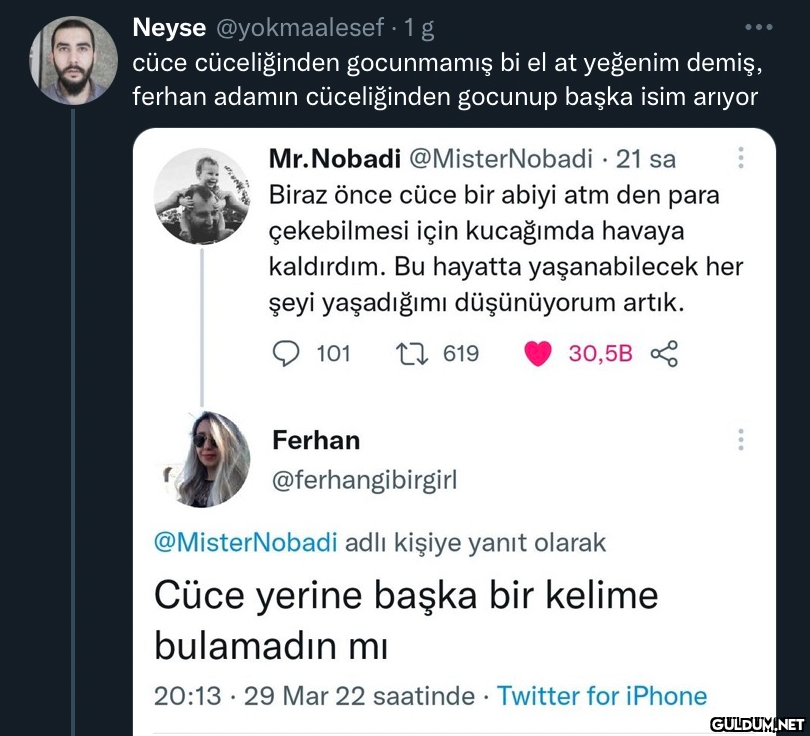Open the three-dot menu on Neyse's tweet
Image resolution: width=810 pixels, height=736 pixels.
(x=759, y=28)
